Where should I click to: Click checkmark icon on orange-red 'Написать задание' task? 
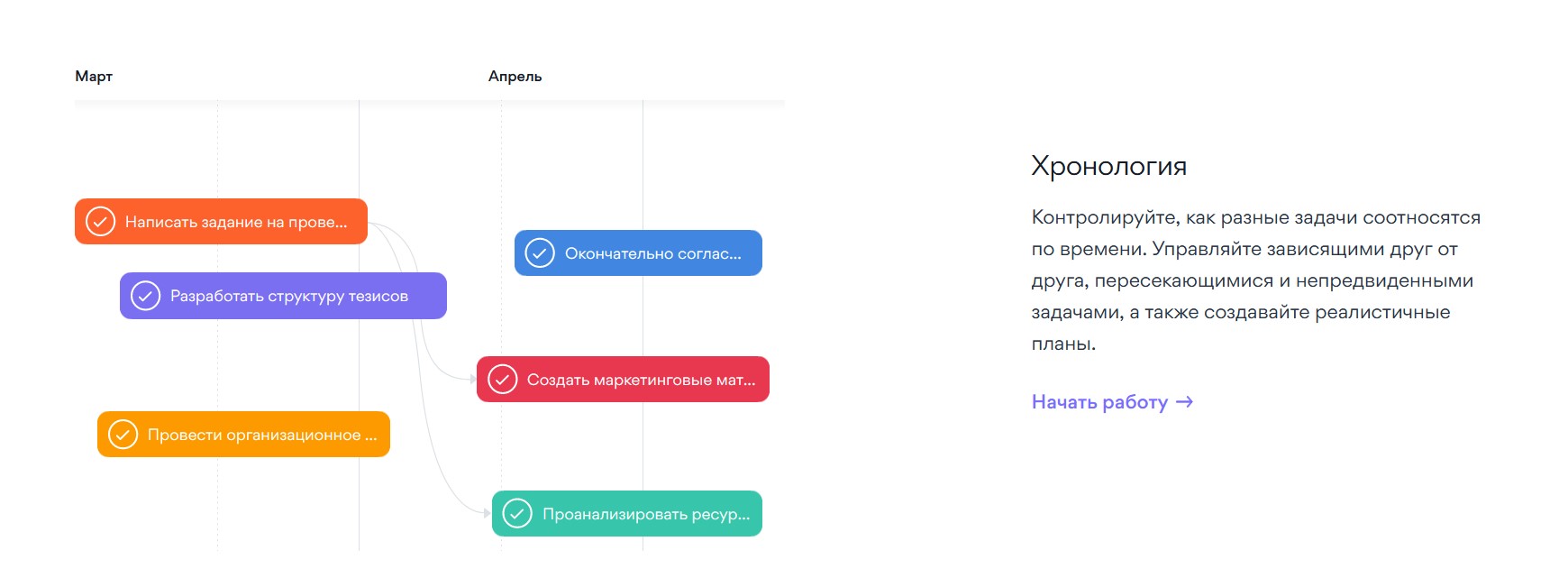100,222
